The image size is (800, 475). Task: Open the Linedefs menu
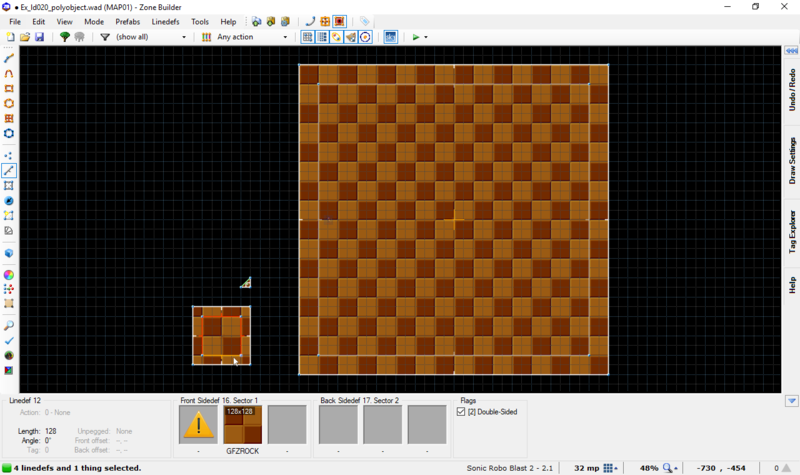pyautogui.click(x=165, y=21)
